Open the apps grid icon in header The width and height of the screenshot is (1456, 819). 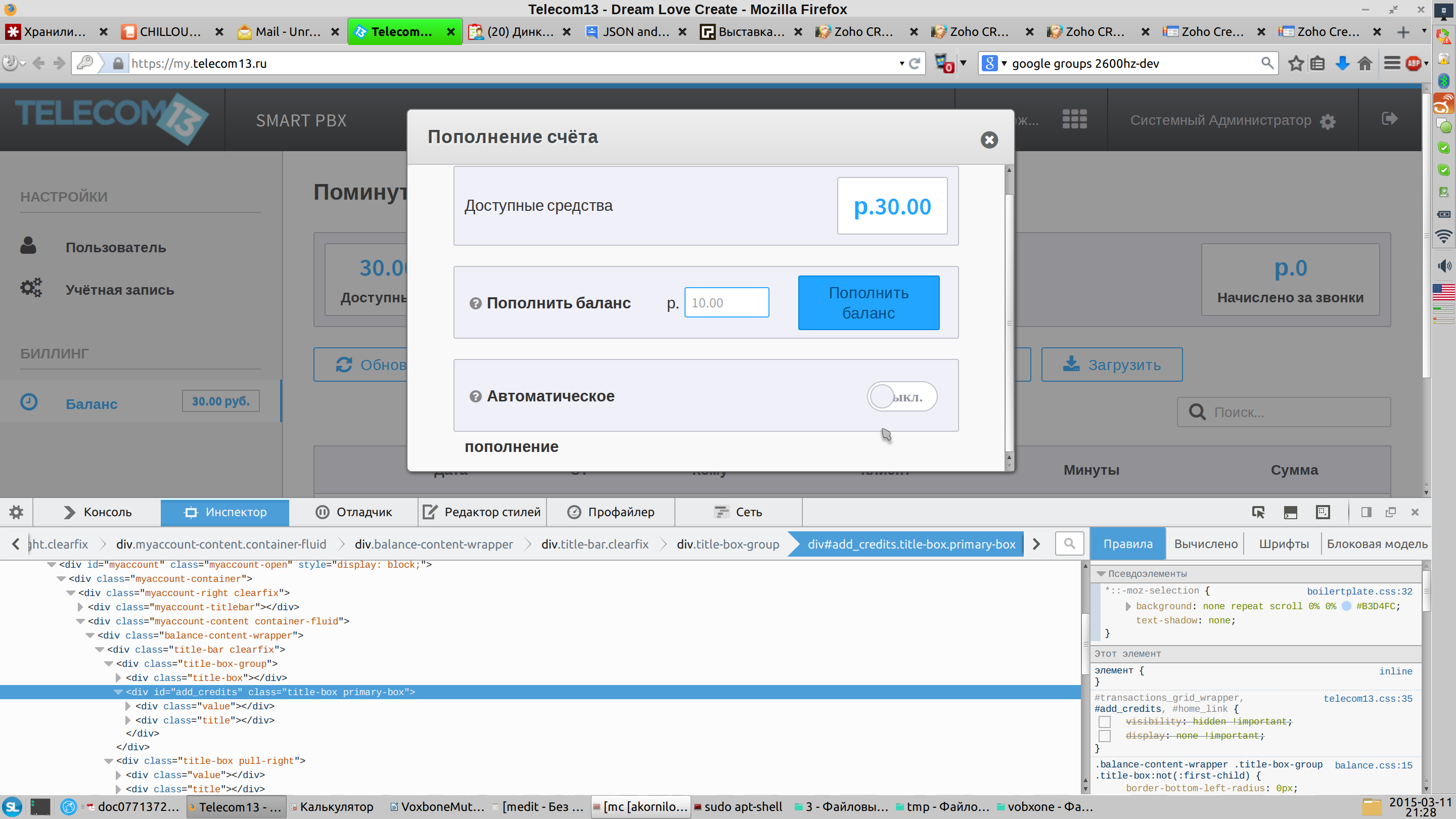(1074, 119)
